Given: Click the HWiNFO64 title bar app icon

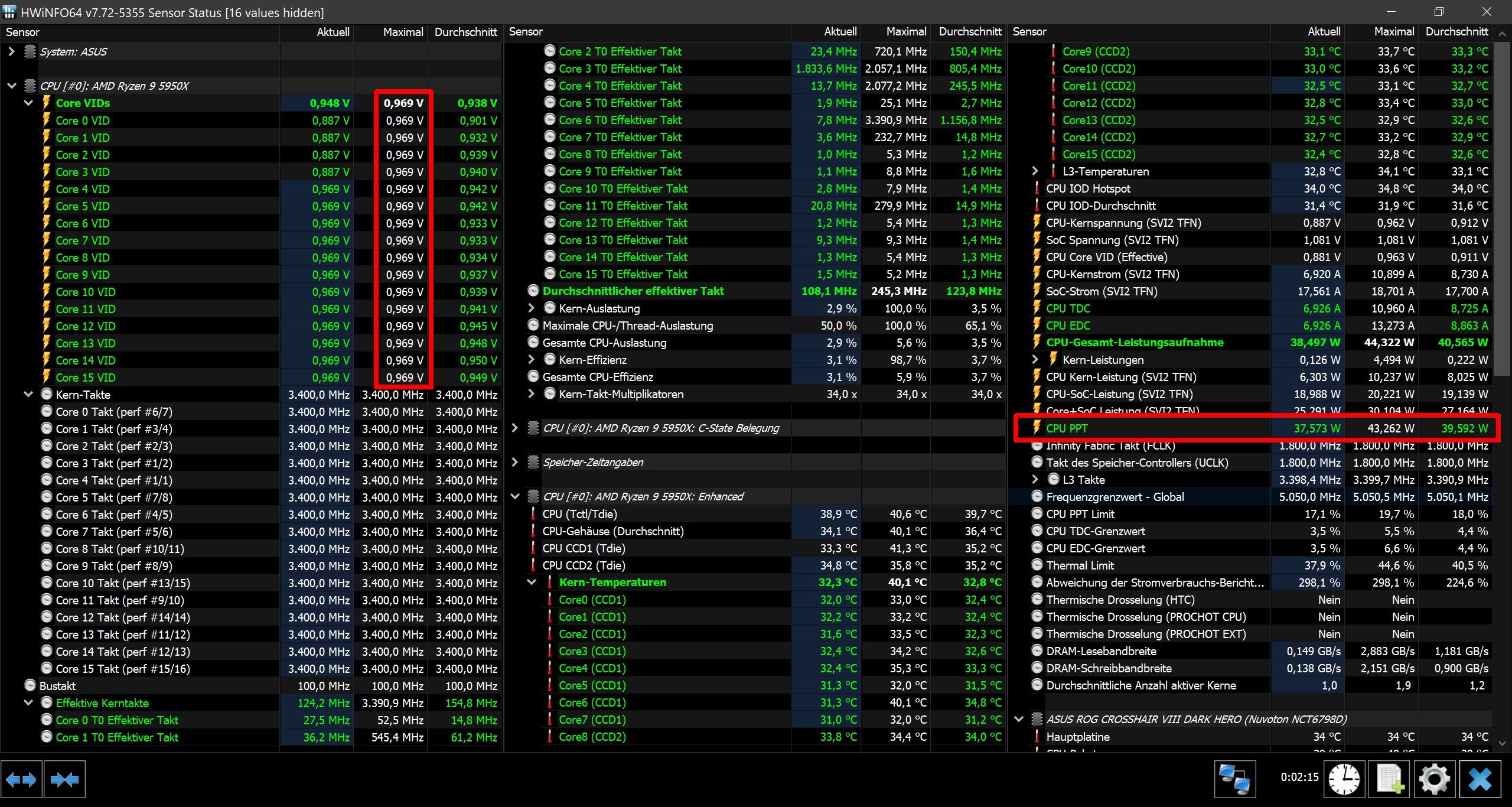Looking at the screenshot, I should tap(9, 12).
